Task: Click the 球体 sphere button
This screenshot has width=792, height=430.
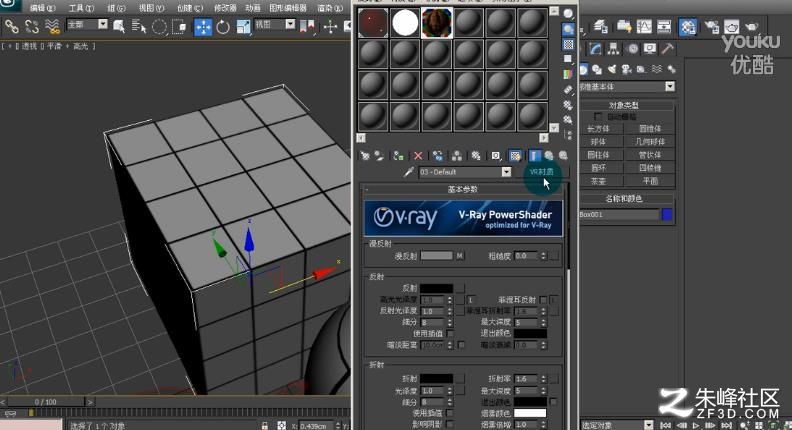Action: coord(598,142)
